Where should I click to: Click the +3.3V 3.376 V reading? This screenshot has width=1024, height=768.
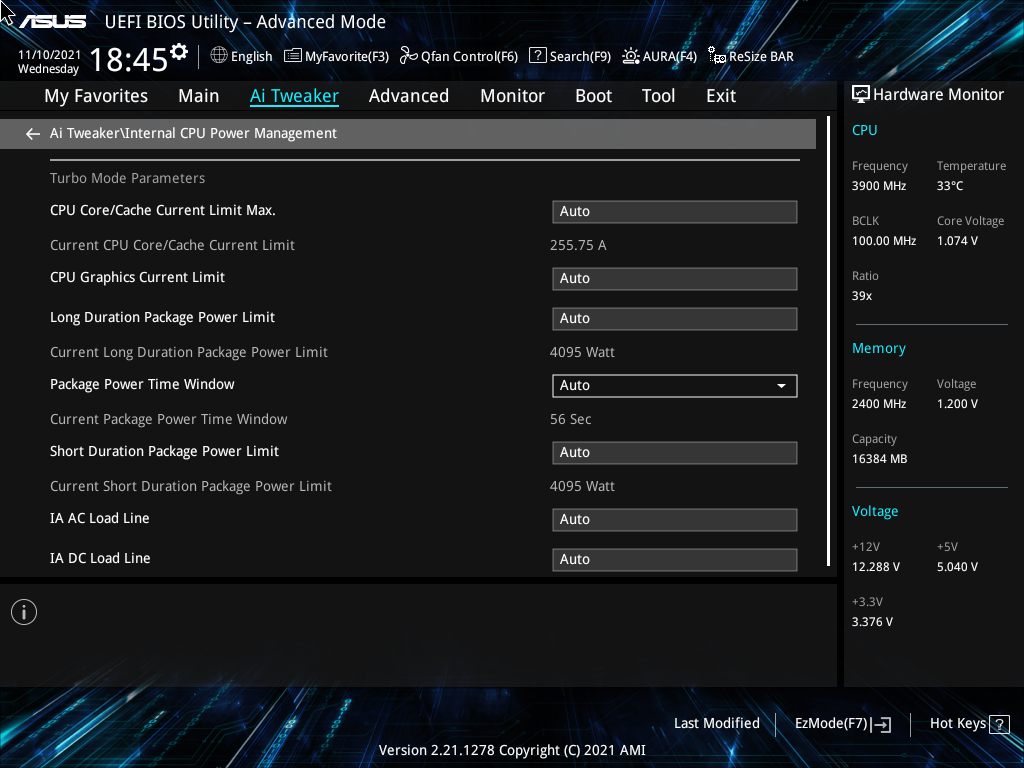(x=872, y=622)
